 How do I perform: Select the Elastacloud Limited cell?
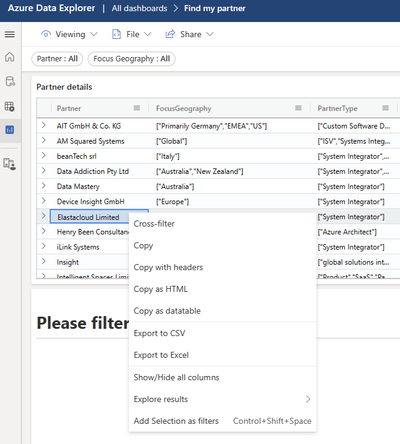point(89,217)
